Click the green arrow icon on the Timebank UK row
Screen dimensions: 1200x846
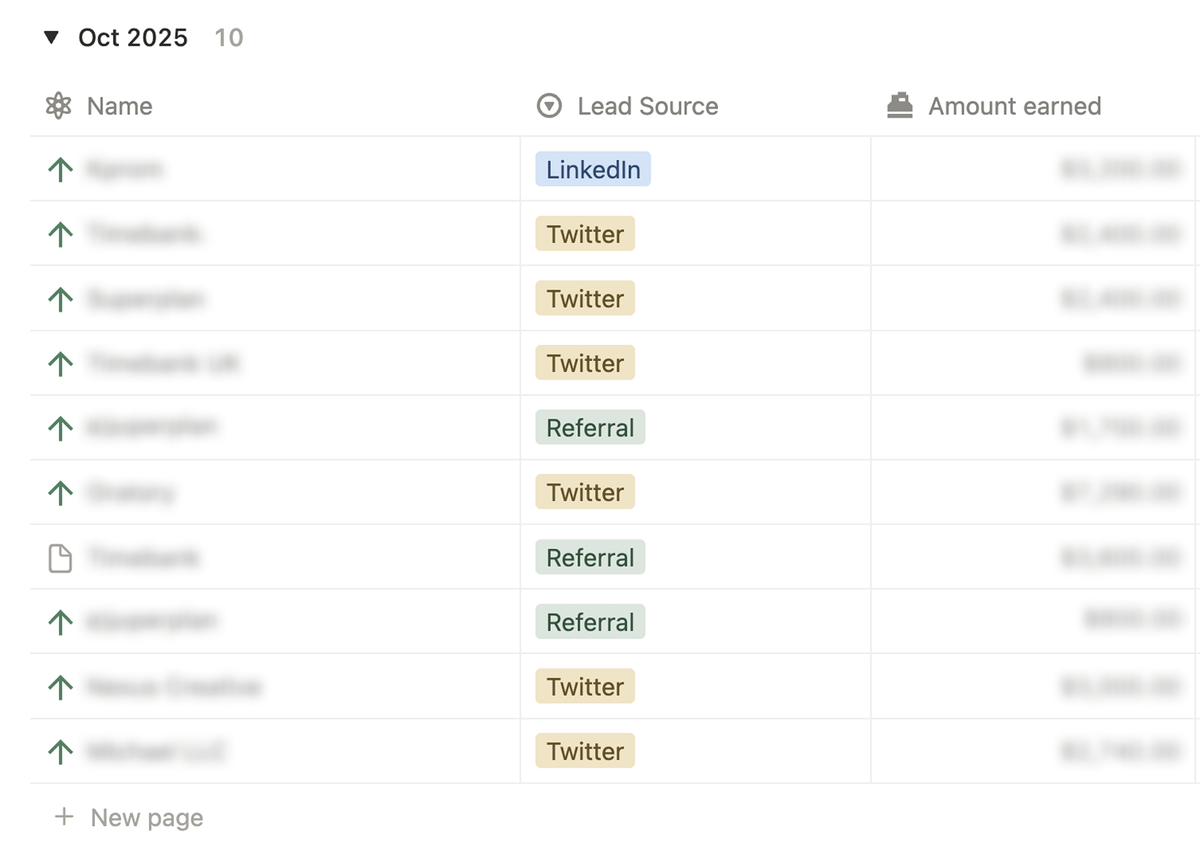[x=60, y=363]
